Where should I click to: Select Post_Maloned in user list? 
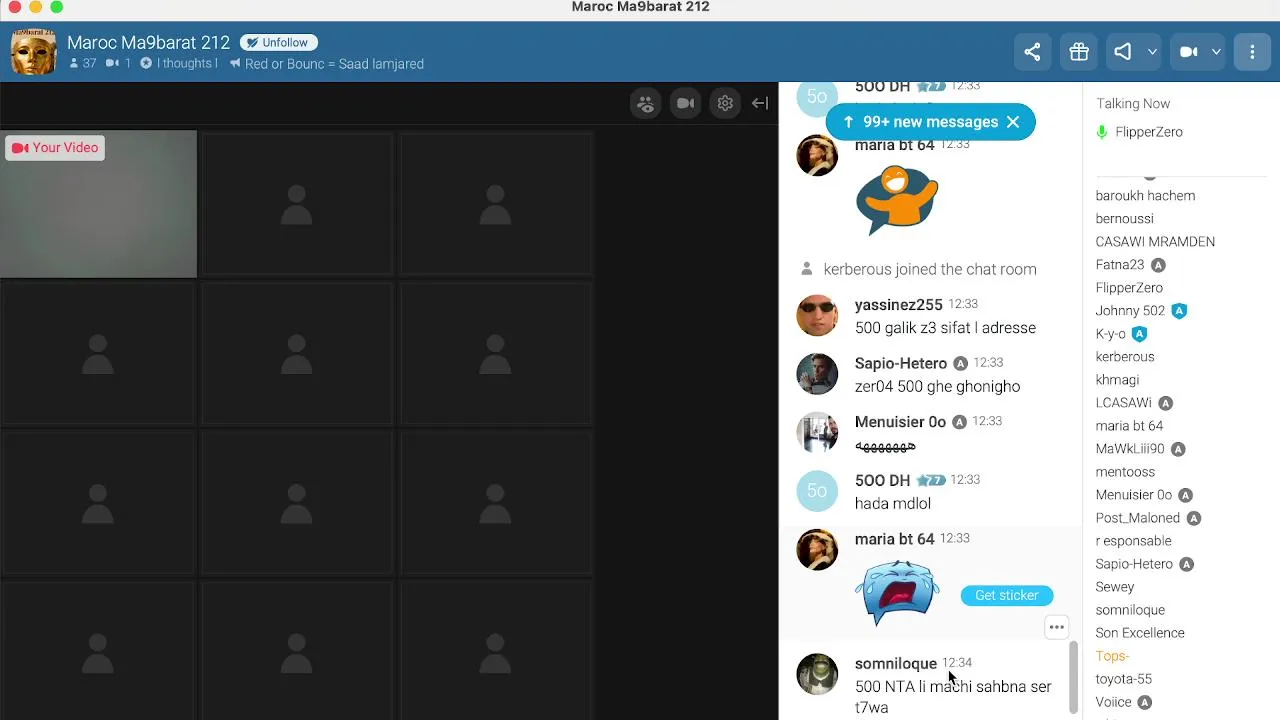1138,518
